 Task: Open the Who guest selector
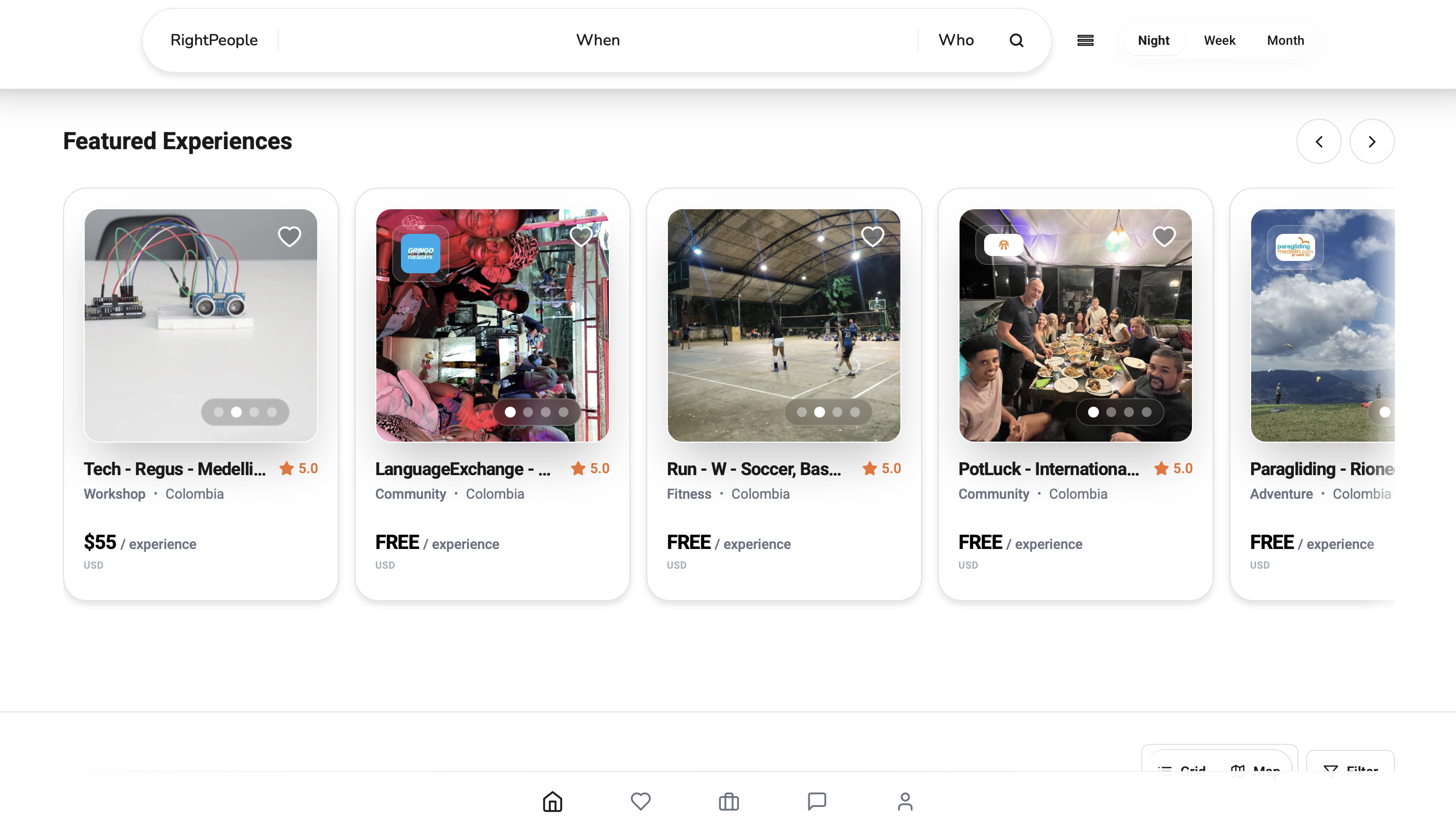(x=955, y=39)
